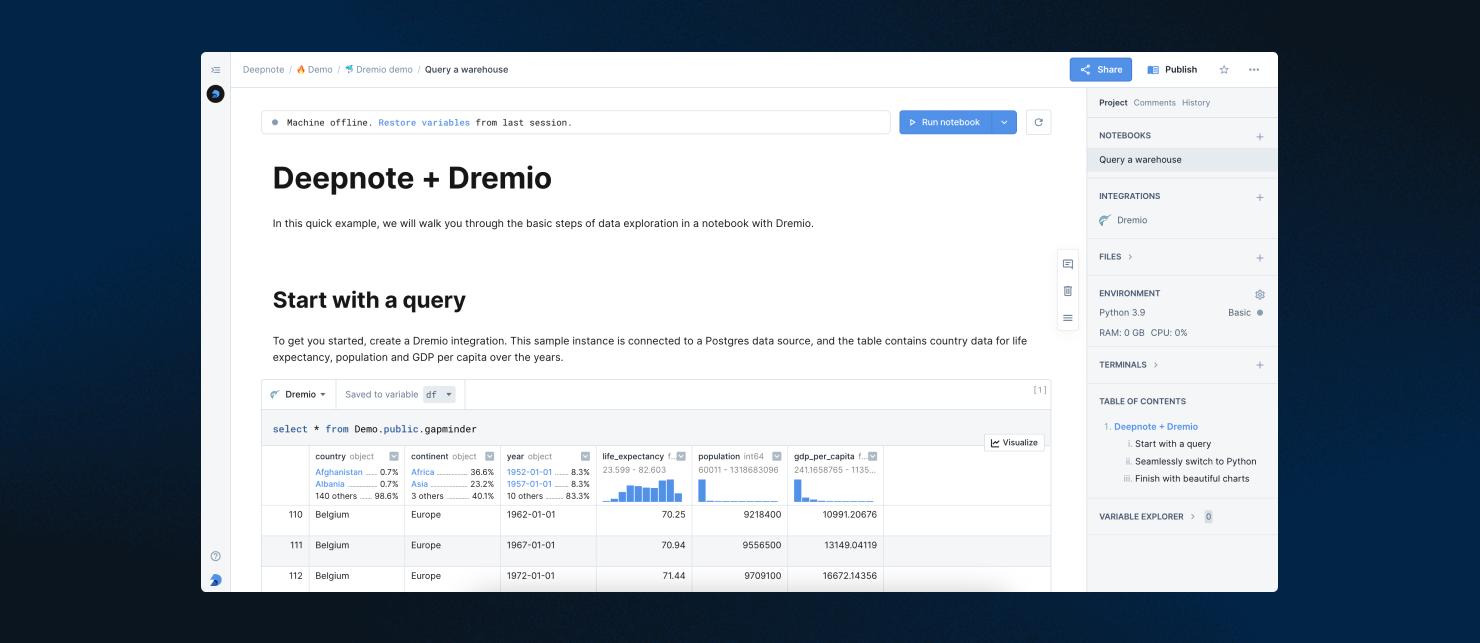Screen dimensions: 1480x643
Task: Jump to Start with a query section
Action: (x=1173, y=444)
